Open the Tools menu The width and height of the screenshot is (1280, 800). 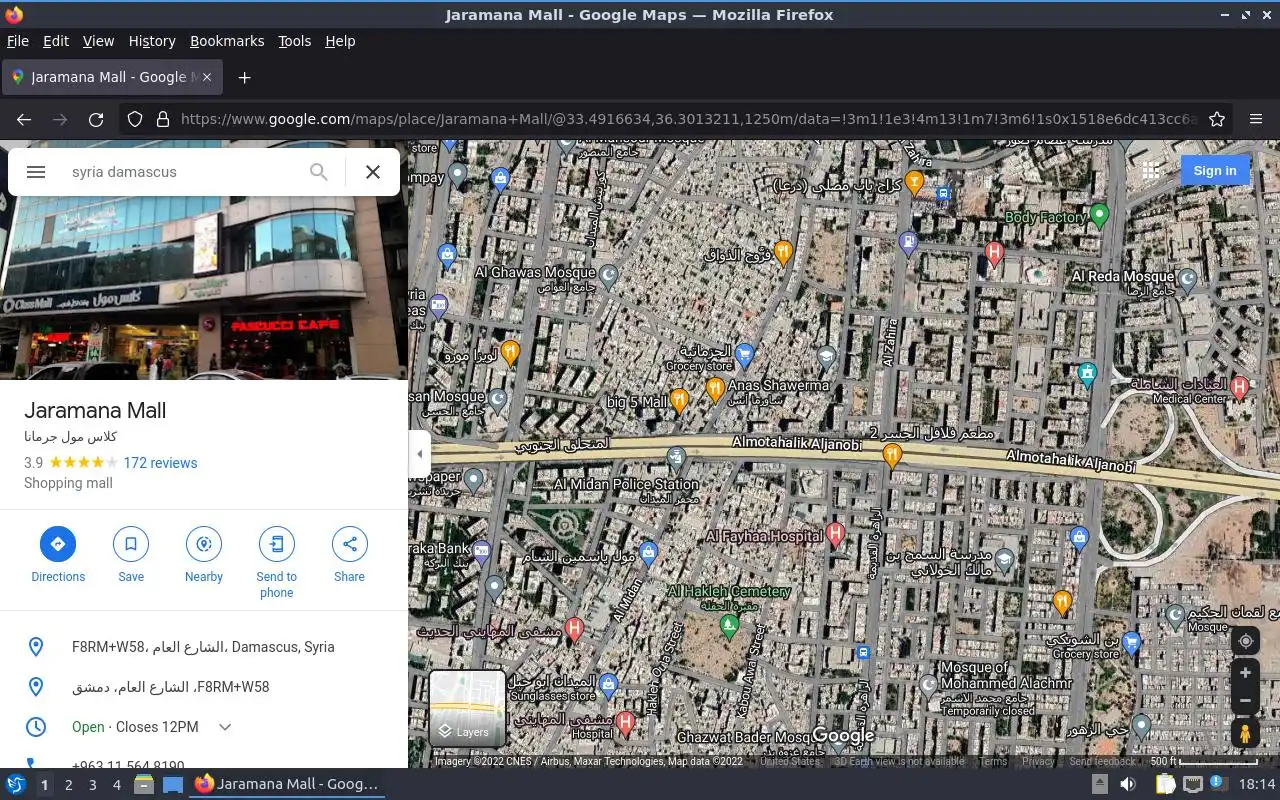point(295,41)
